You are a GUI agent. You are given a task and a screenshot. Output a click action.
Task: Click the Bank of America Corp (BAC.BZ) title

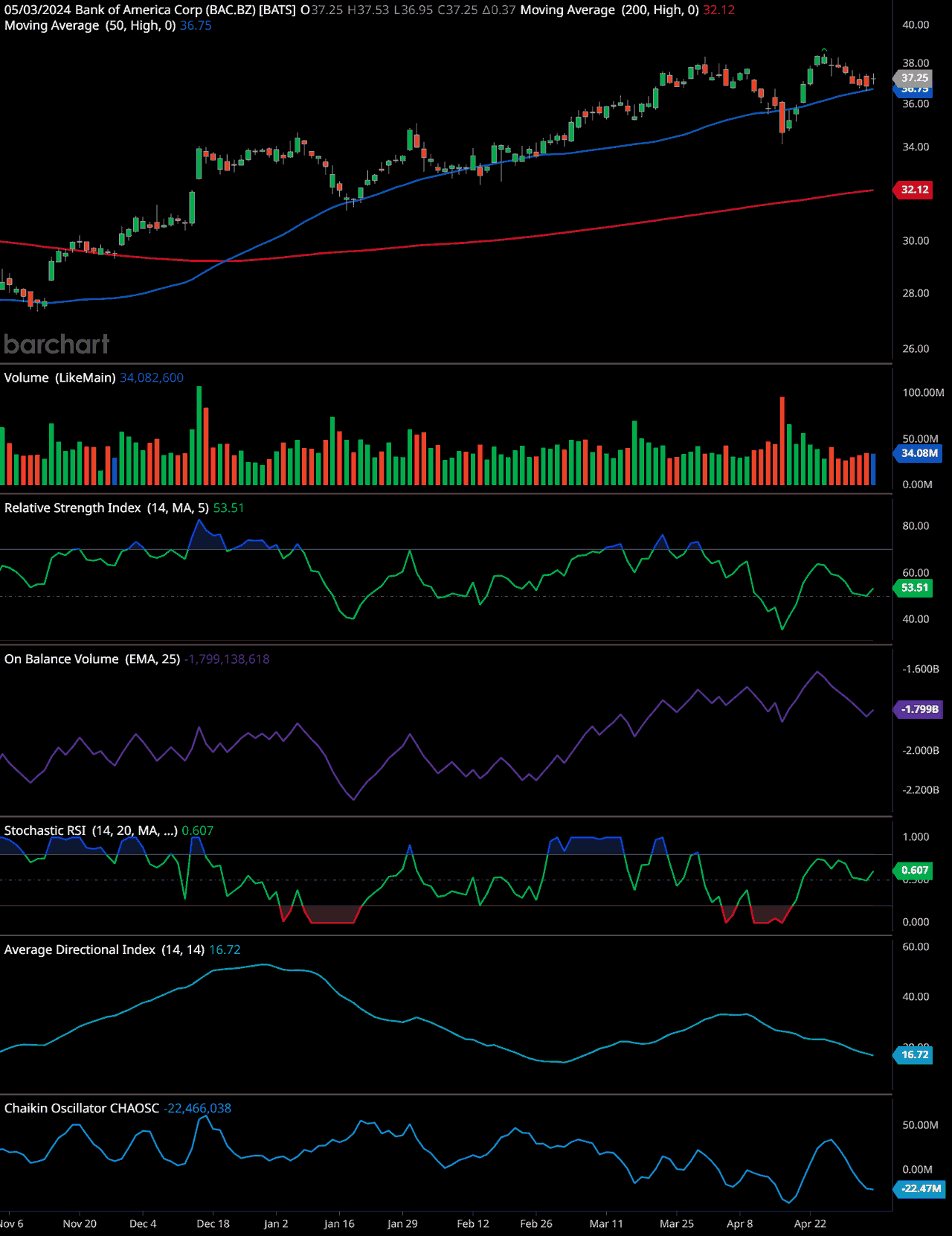[x=165, y=10]
